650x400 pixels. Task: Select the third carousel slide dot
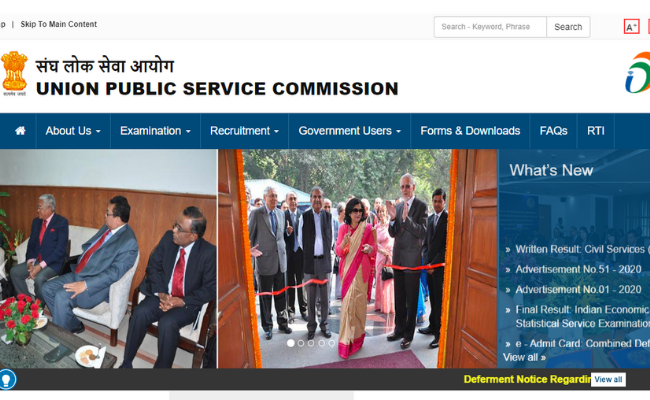(x=311, y=343)
